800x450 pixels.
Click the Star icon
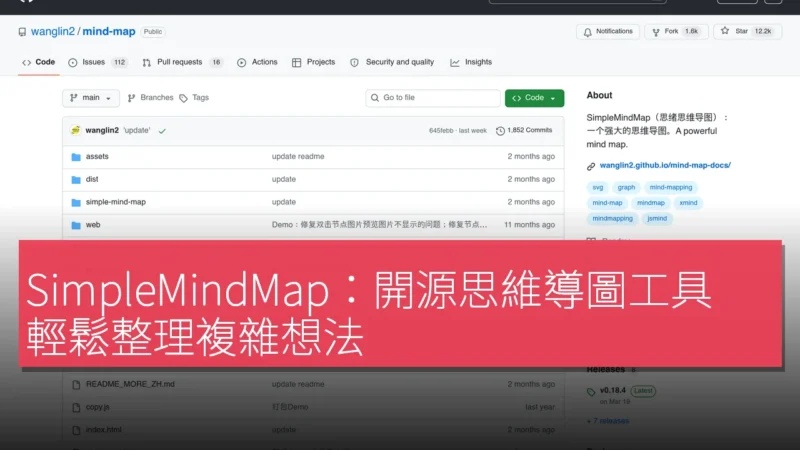point(724,32)
